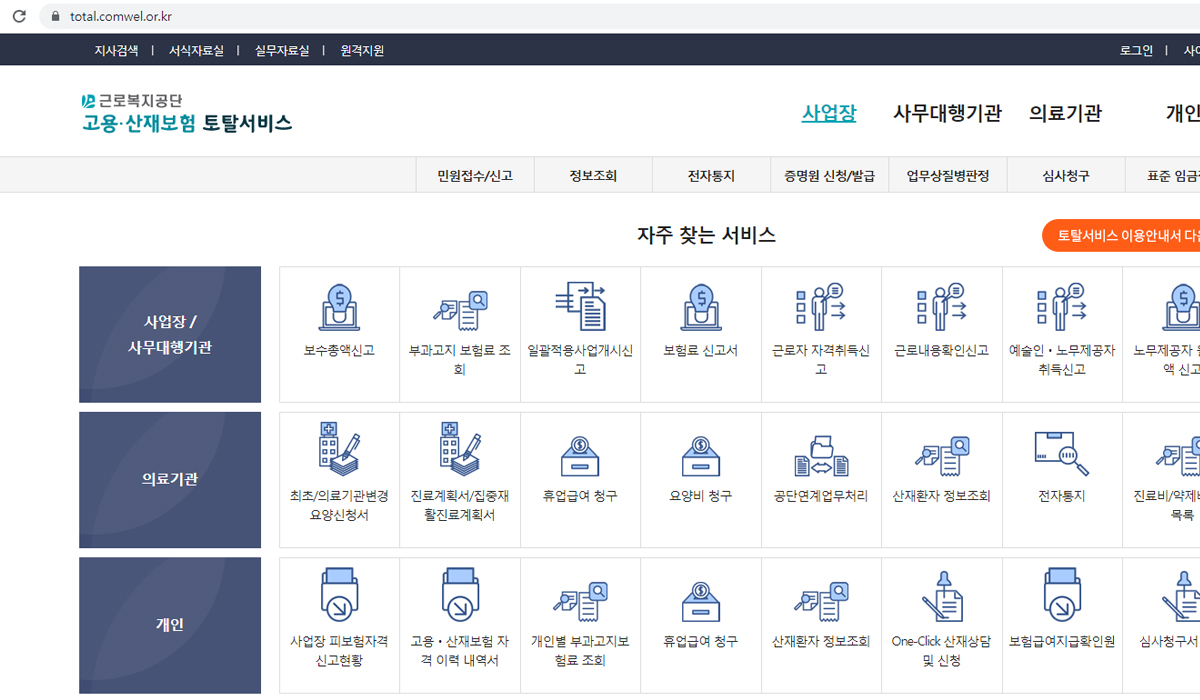Screen dimensions: 1200x700
Task: Select the 사업장 main tab
Action: [x=829, y=113]
